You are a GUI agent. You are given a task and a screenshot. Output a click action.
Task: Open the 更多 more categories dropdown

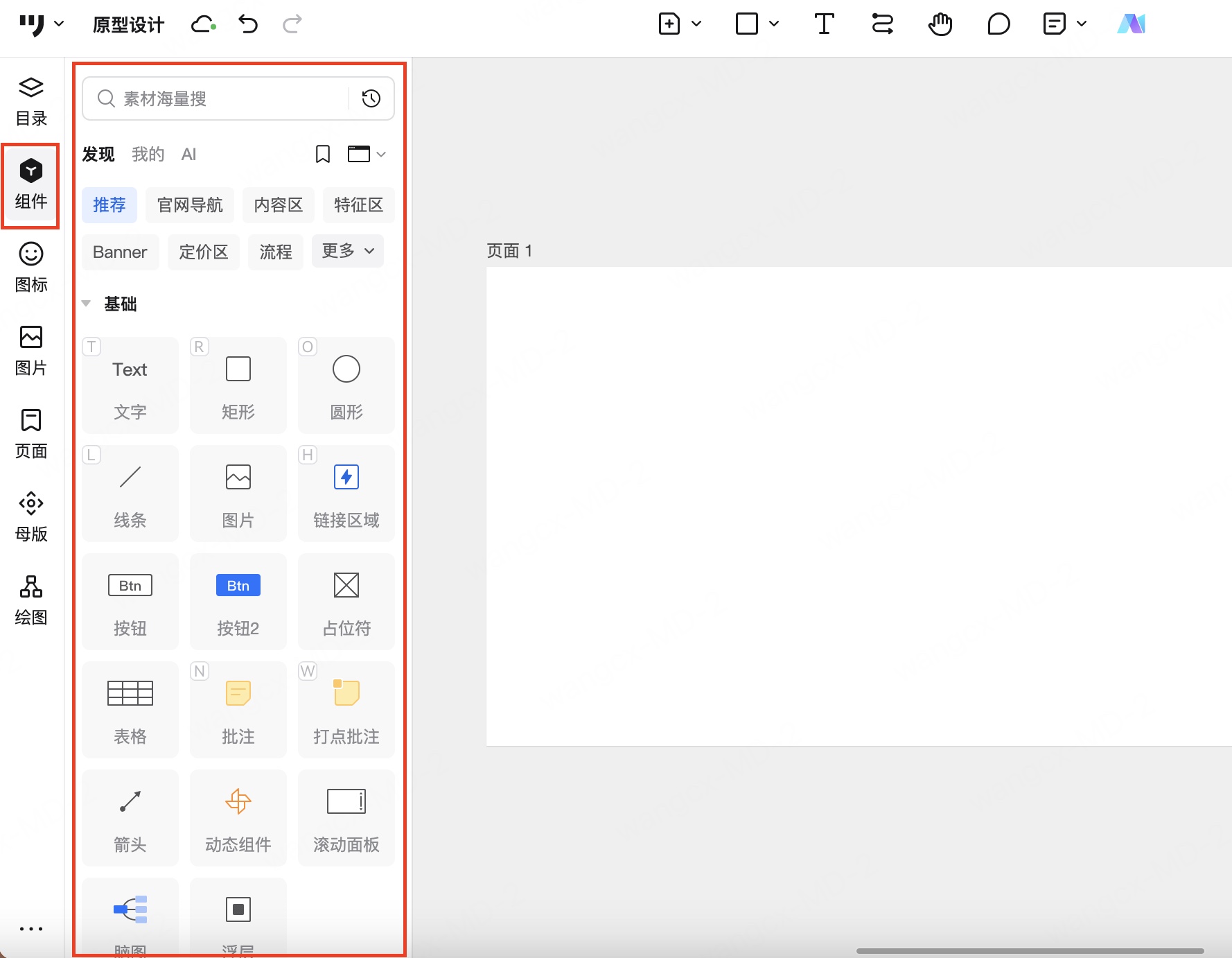click(348, 251)
